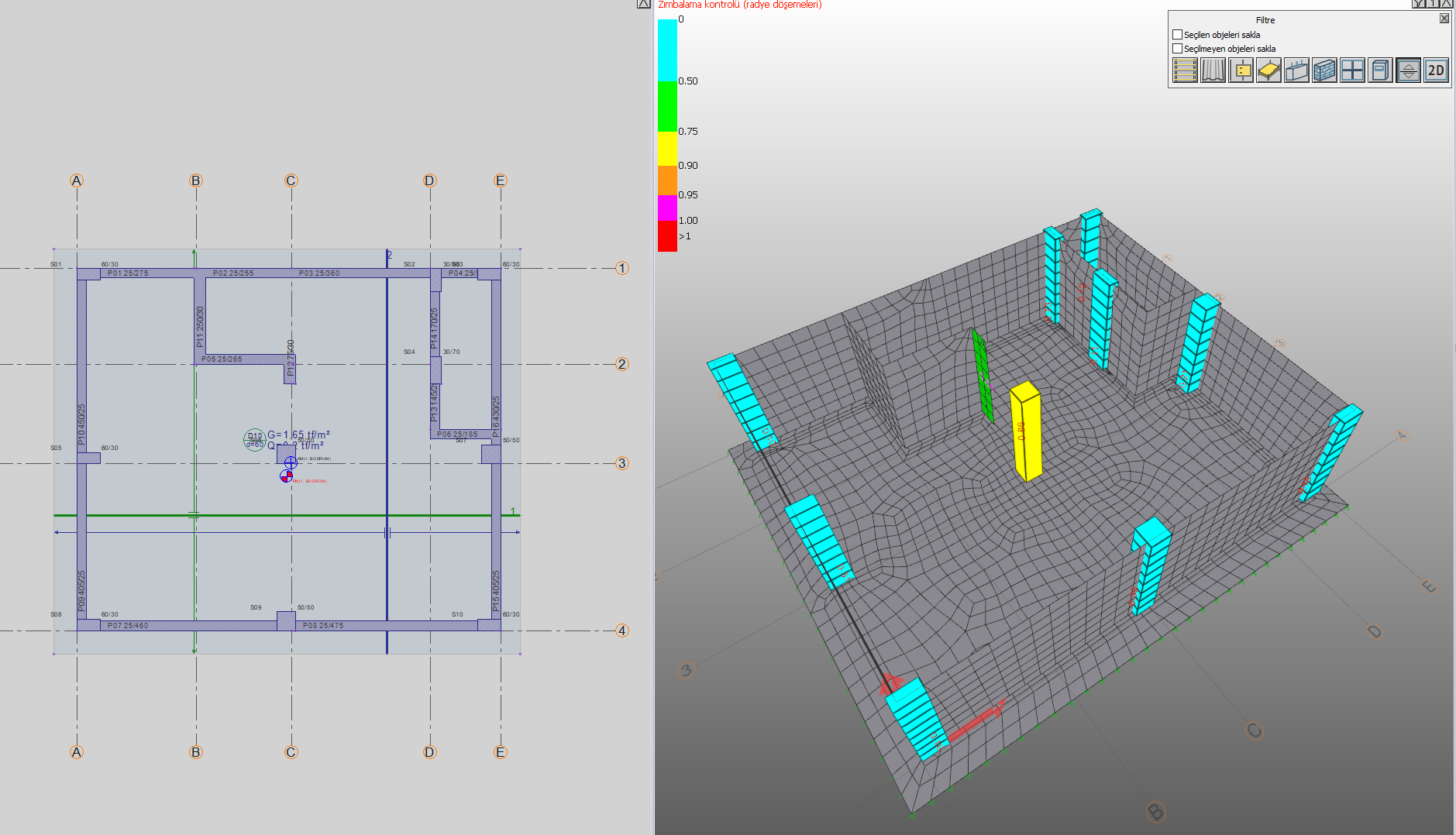Select the yellow column in 3D view

1026,431
